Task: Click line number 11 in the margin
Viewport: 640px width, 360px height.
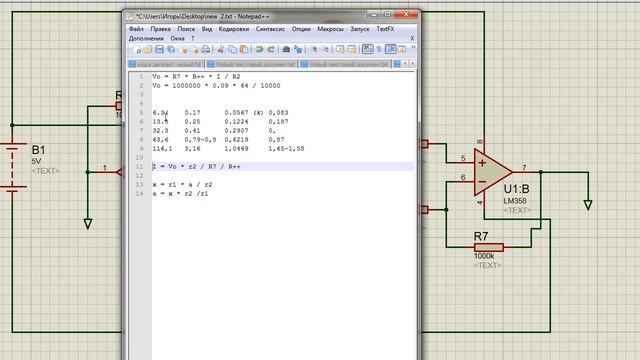Action: (140, 167)
